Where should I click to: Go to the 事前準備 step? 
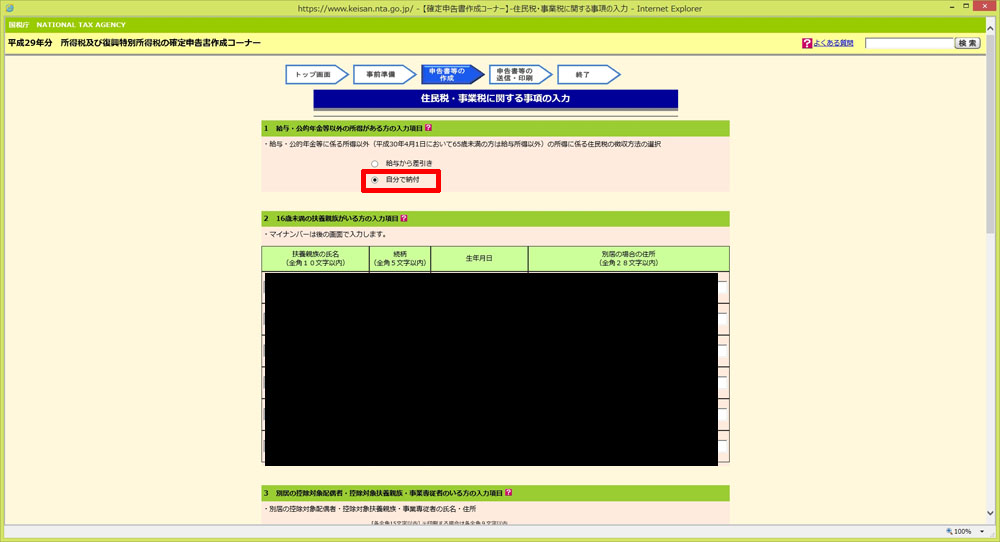click(384, 75)
